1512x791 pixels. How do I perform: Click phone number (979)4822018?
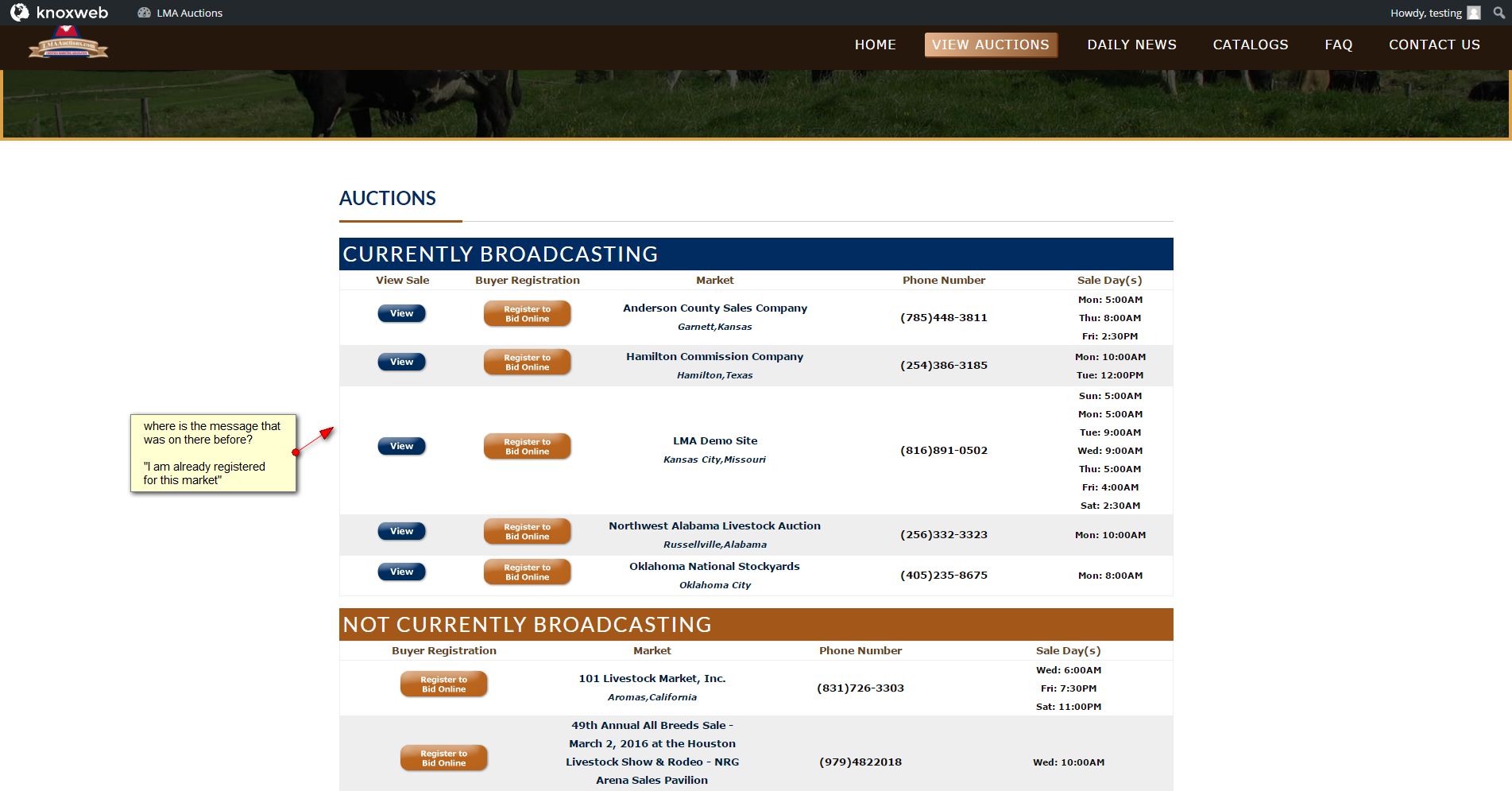[860, 762]
